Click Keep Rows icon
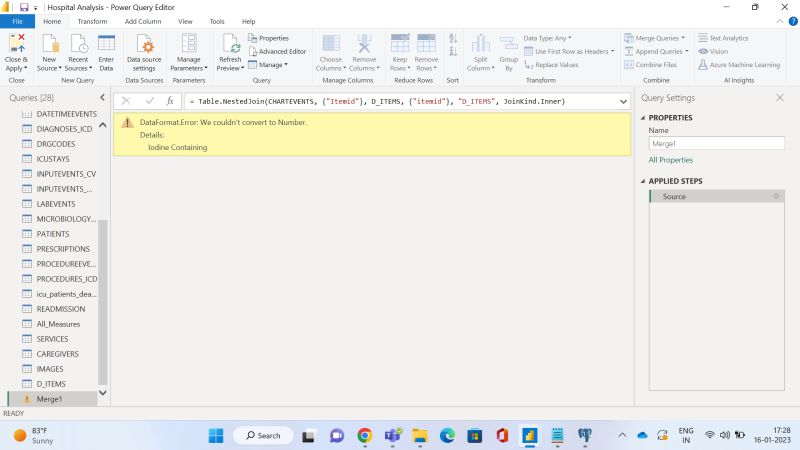The image size is (800, 450). (399, 44)
